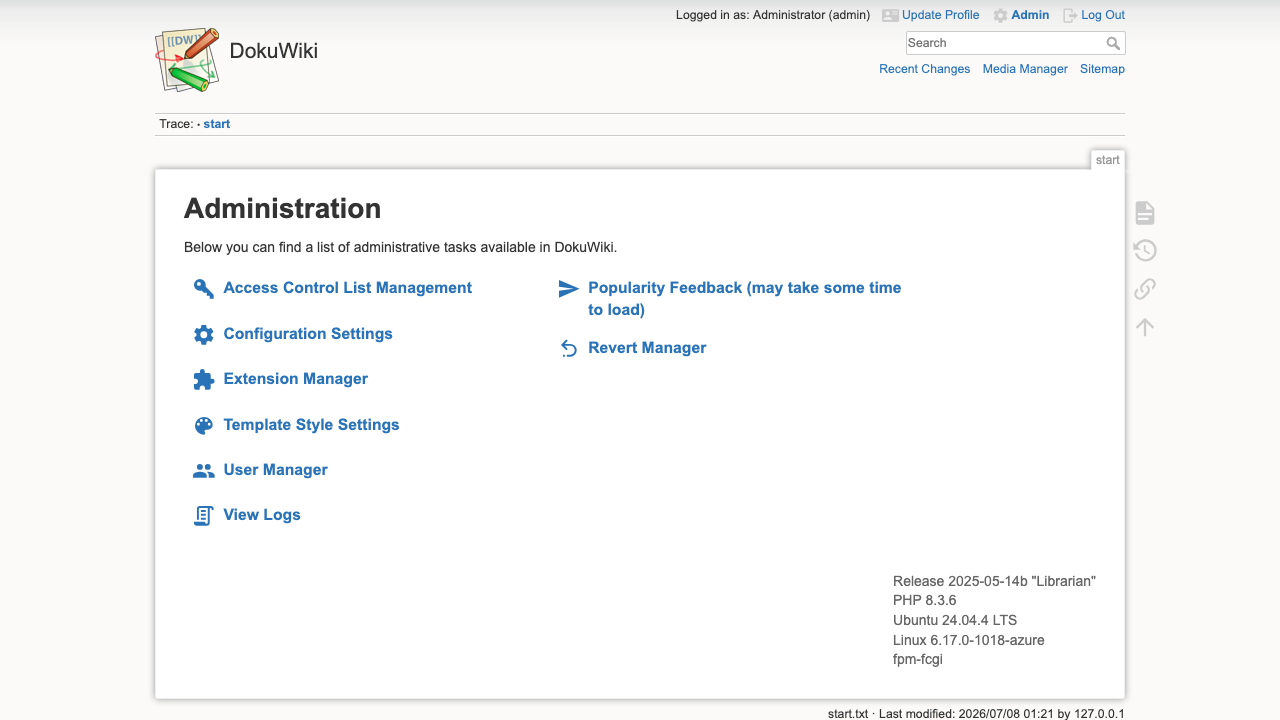Click the Admin link in user tools
This screenshot has height=720, width=1280.
(x=1030, y=15)
